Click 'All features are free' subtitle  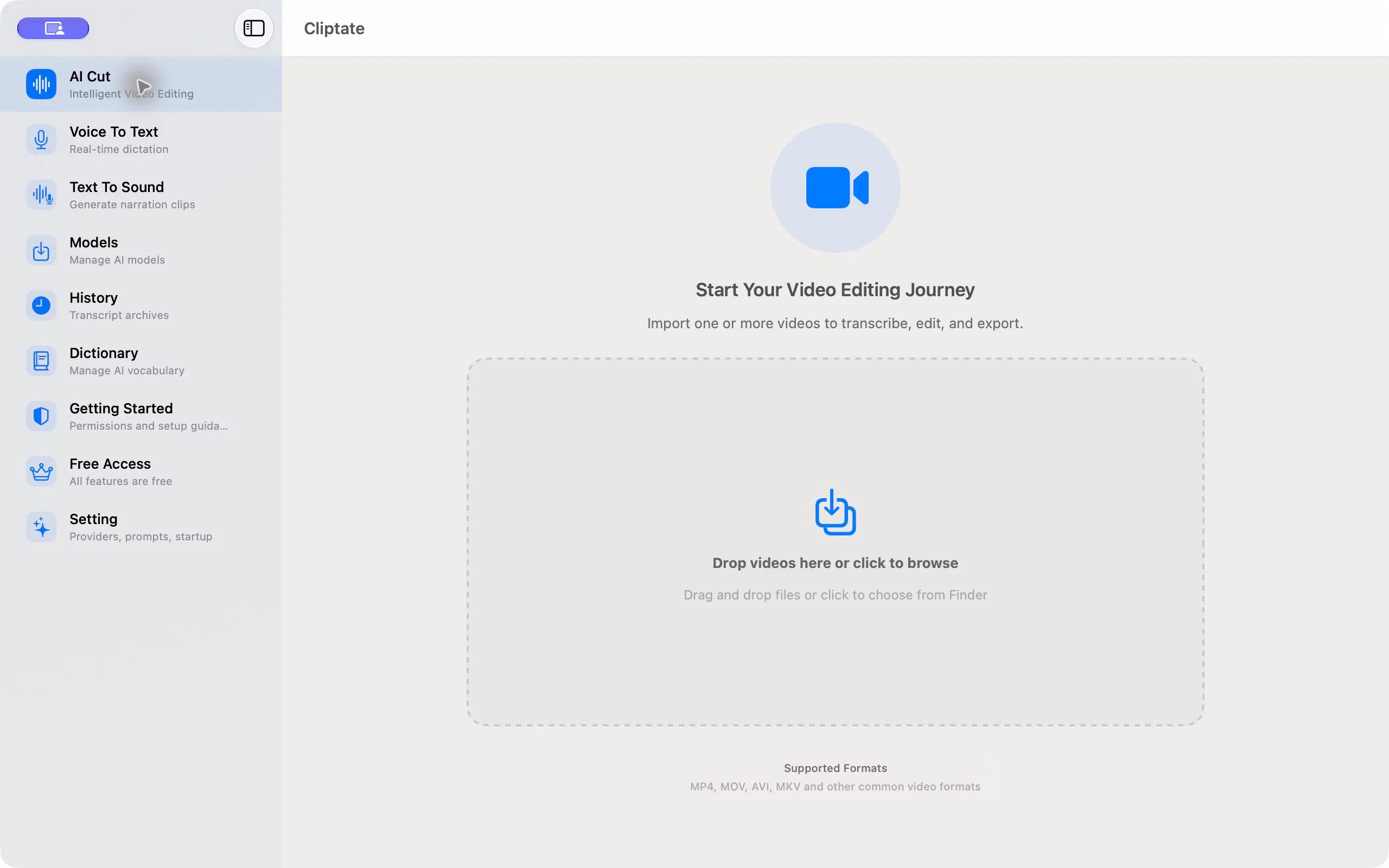(120, 482)
